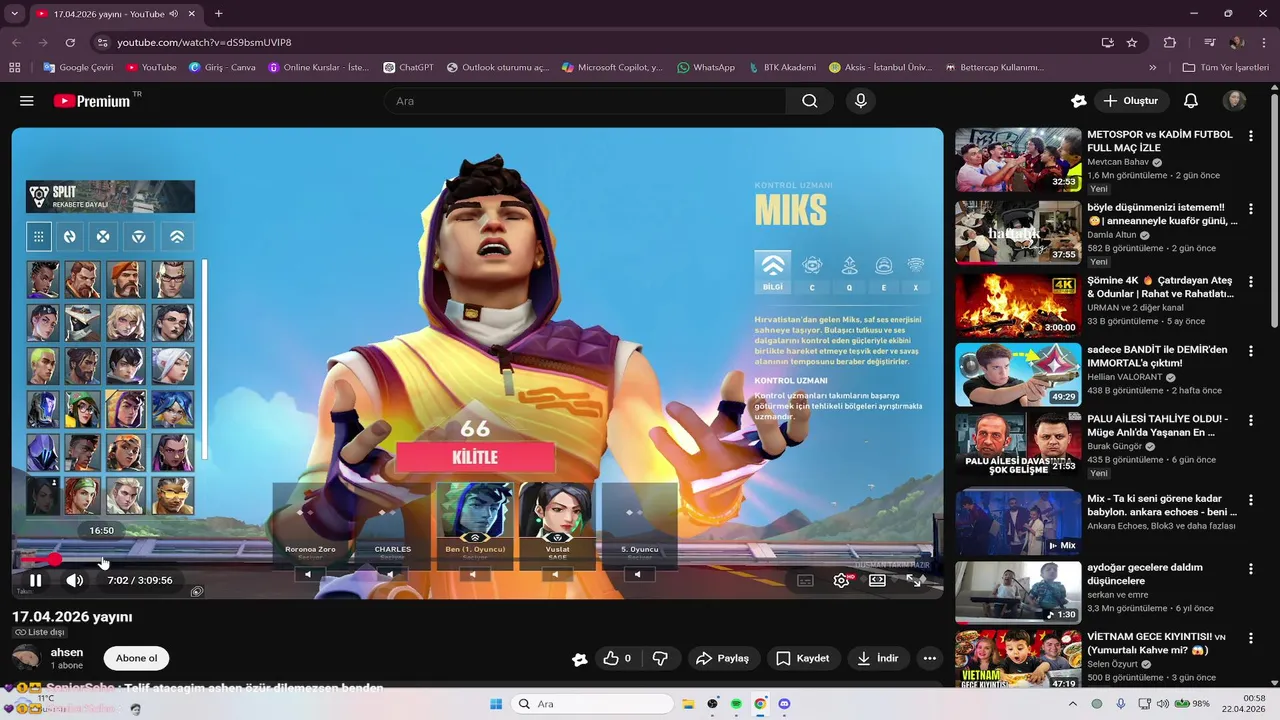Viewport: 1280px width, 720px height.
Task: Show hidden system tray icons chevron
Action: click(1073, 704)
